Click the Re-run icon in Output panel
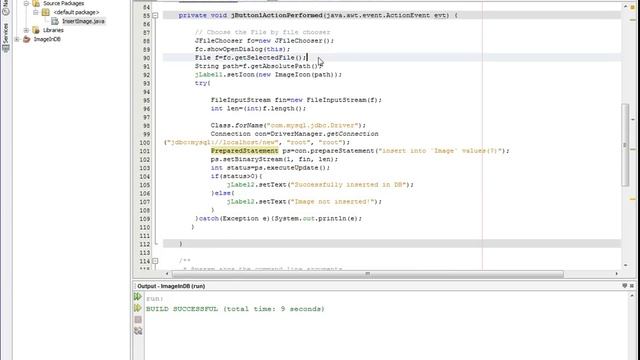 pos(138,297)
